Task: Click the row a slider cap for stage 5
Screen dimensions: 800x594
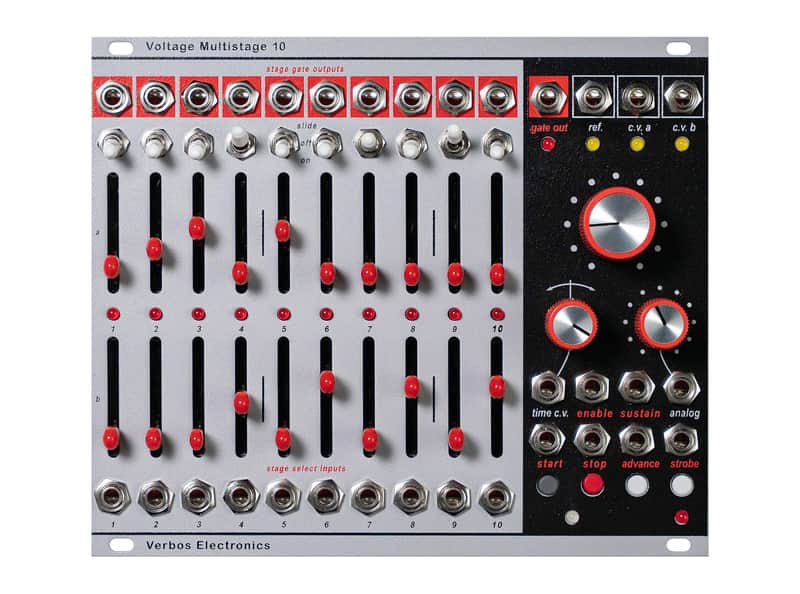Action: tap(283, 230)
